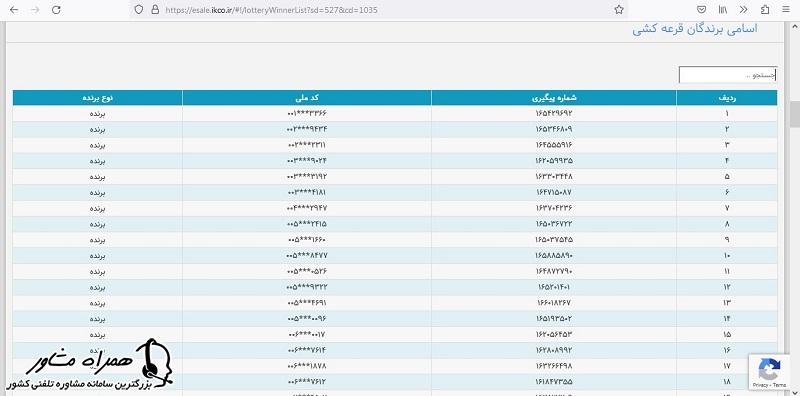
Task: Select national code ۰۰۵***۹۳۲۲
Action: [307, 287]
